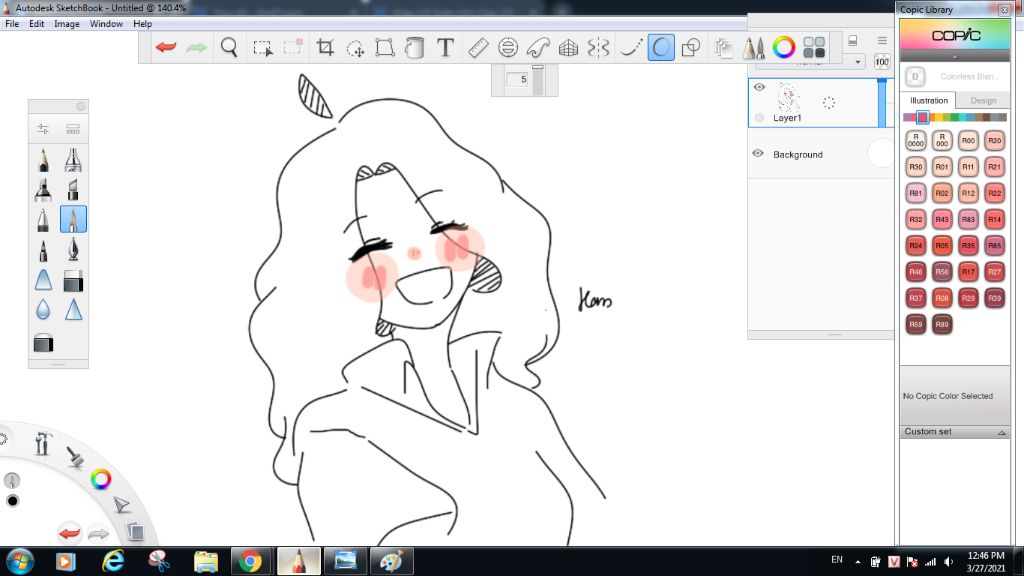The image size is (1024, 576).
Task: Show hidden system tray icons
Action: (x=857, y=562)
